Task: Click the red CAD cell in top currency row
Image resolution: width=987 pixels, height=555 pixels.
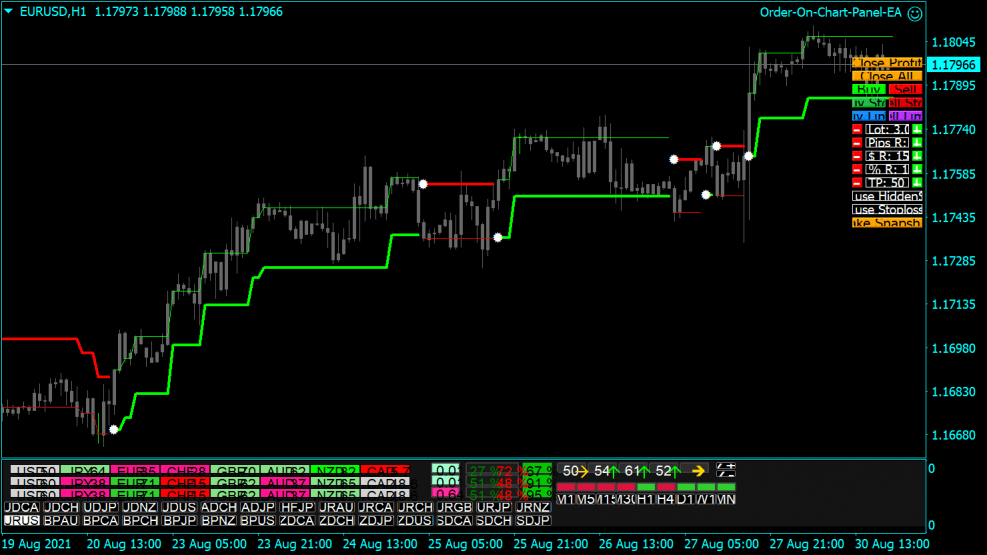Action: click(x=386, y=470)
